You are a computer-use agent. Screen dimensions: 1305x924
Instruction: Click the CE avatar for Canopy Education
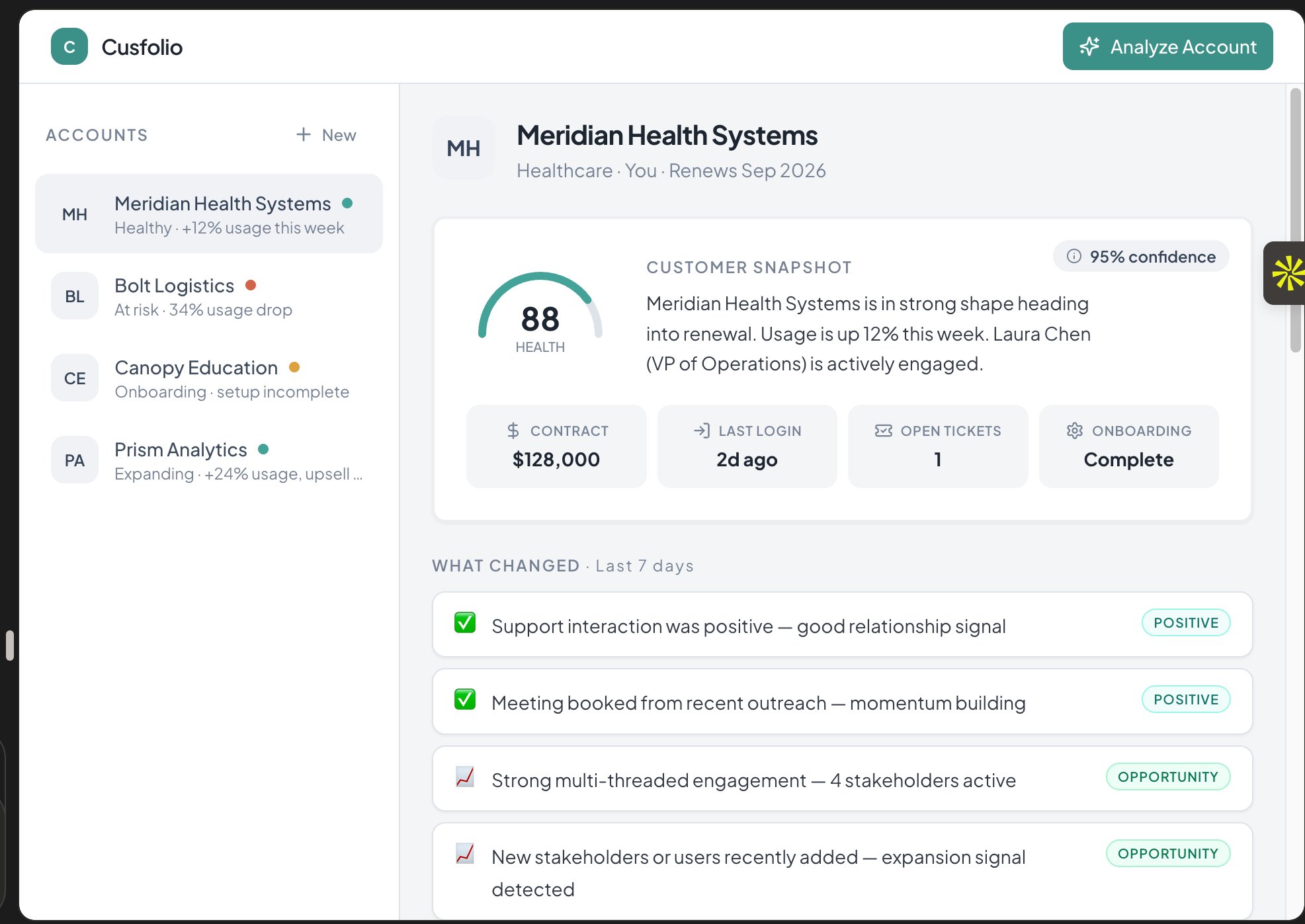click(x=75, y=378)
